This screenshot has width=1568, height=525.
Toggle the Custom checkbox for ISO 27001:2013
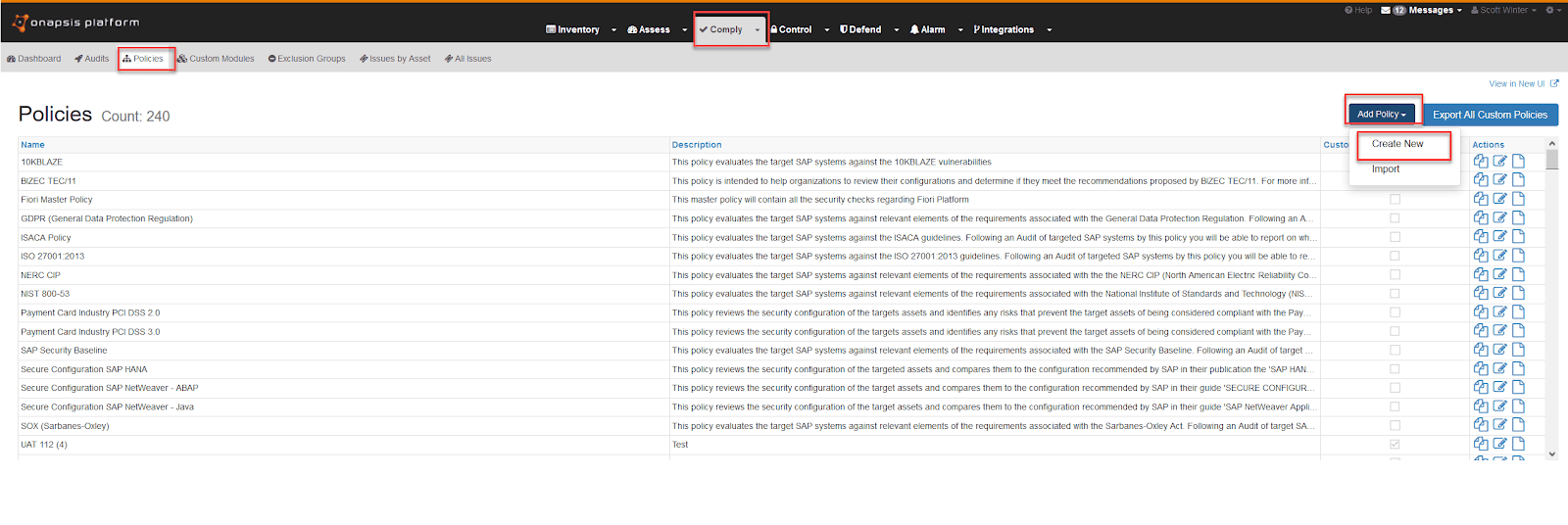tap(1395, 256)
